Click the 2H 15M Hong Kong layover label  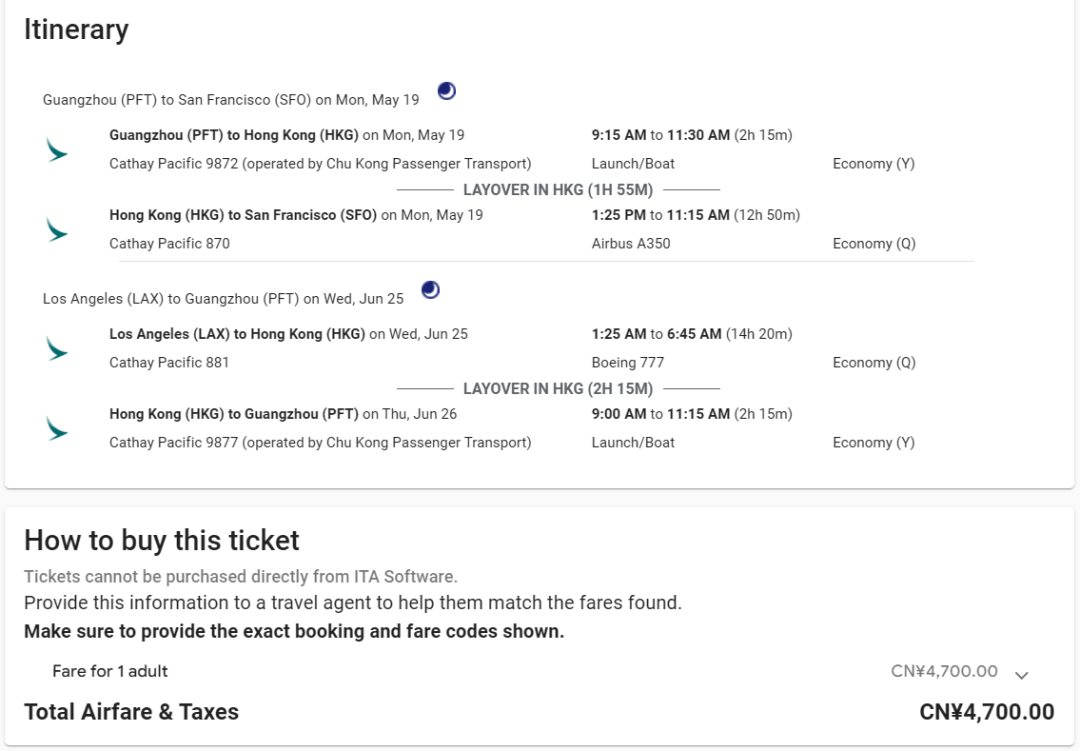[557, 389]
